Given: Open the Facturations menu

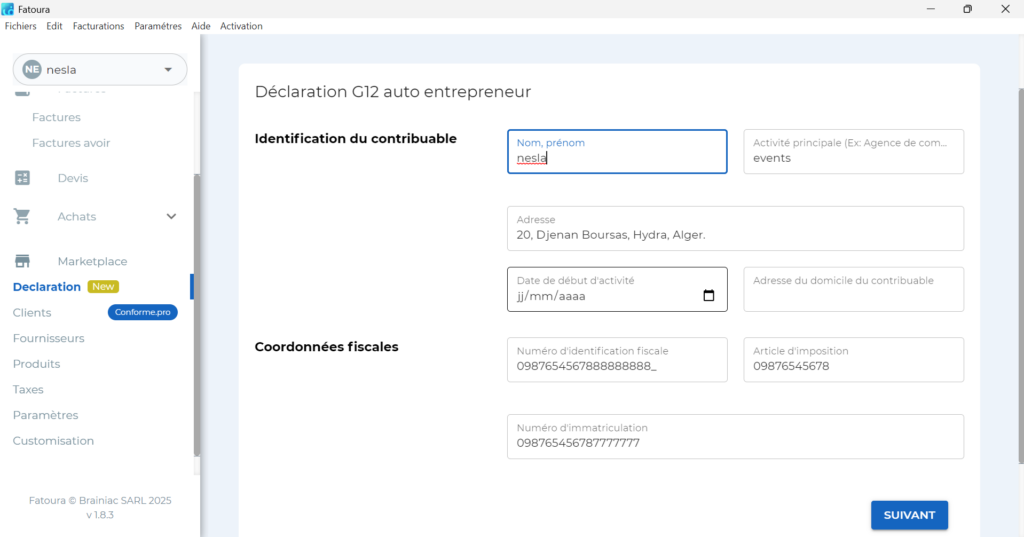Looking at the screenshot, I should pos(98,26).
